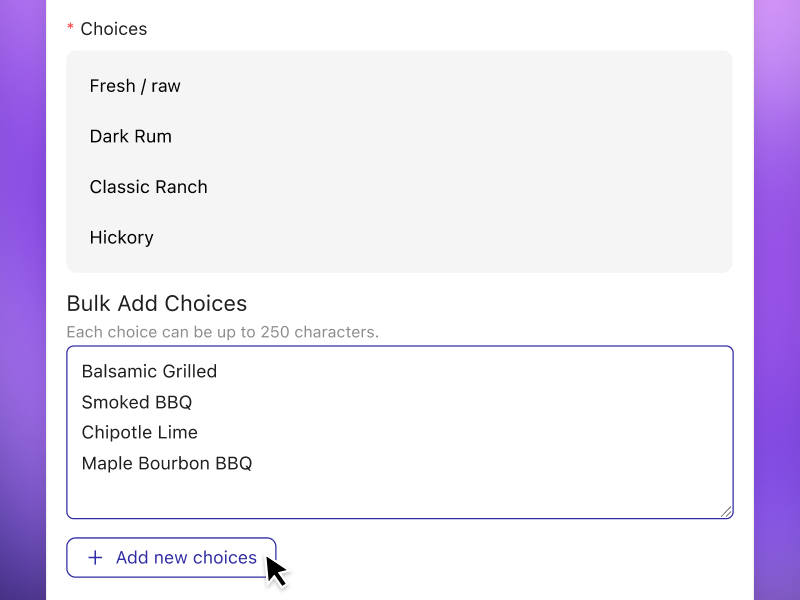Click the 'Smoked BBQ' line in textarea

point(136,402)
